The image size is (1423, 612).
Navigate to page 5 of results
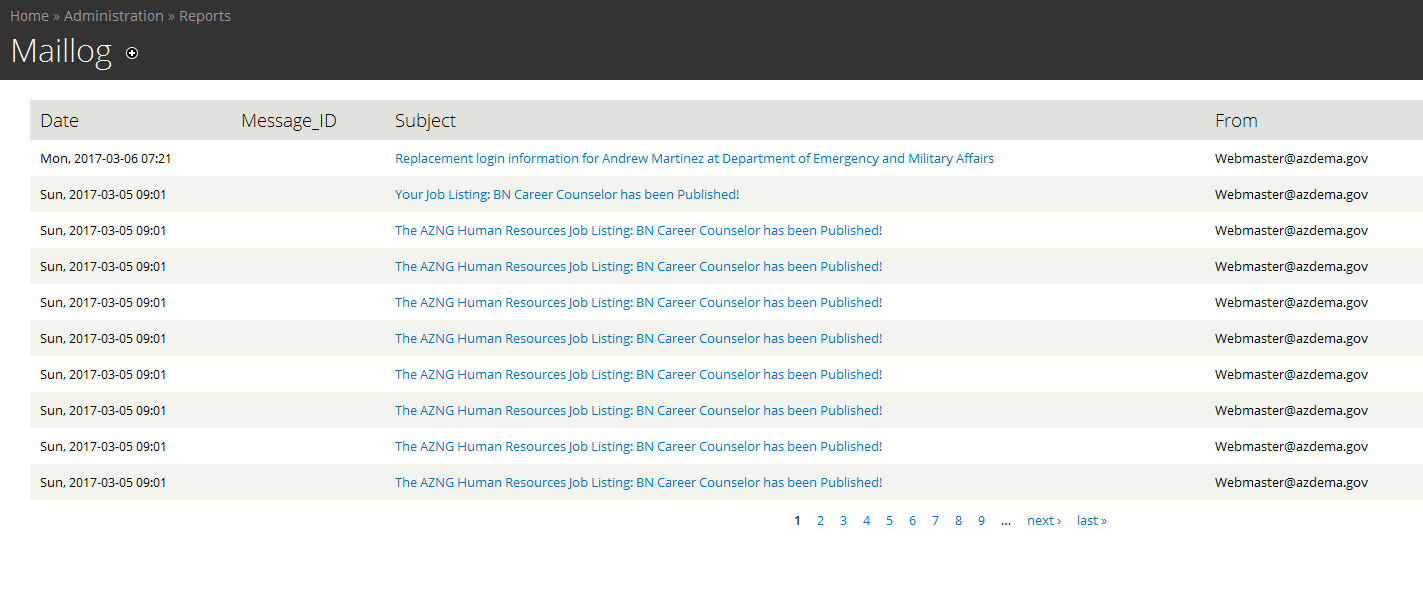point(889,521)
